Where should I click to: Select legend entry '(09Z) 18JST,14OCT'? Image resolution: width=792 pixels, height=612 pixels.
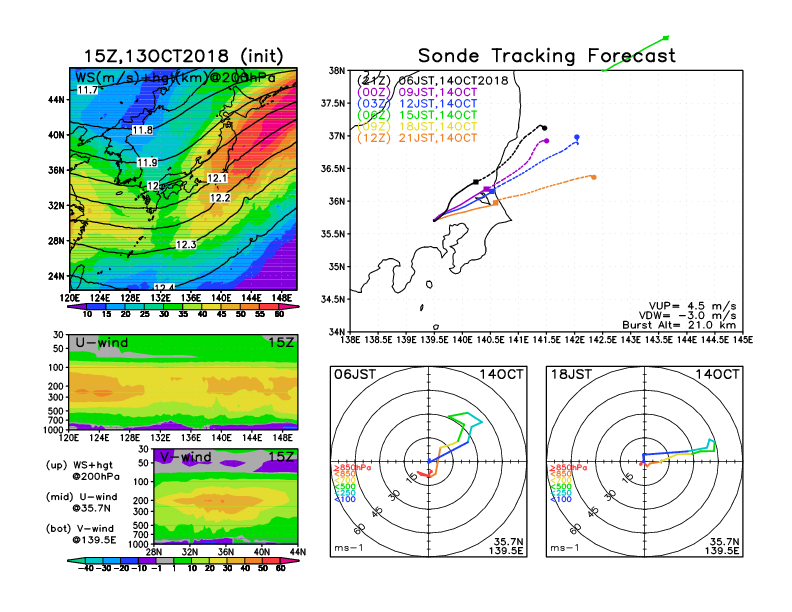coord(417,126)
